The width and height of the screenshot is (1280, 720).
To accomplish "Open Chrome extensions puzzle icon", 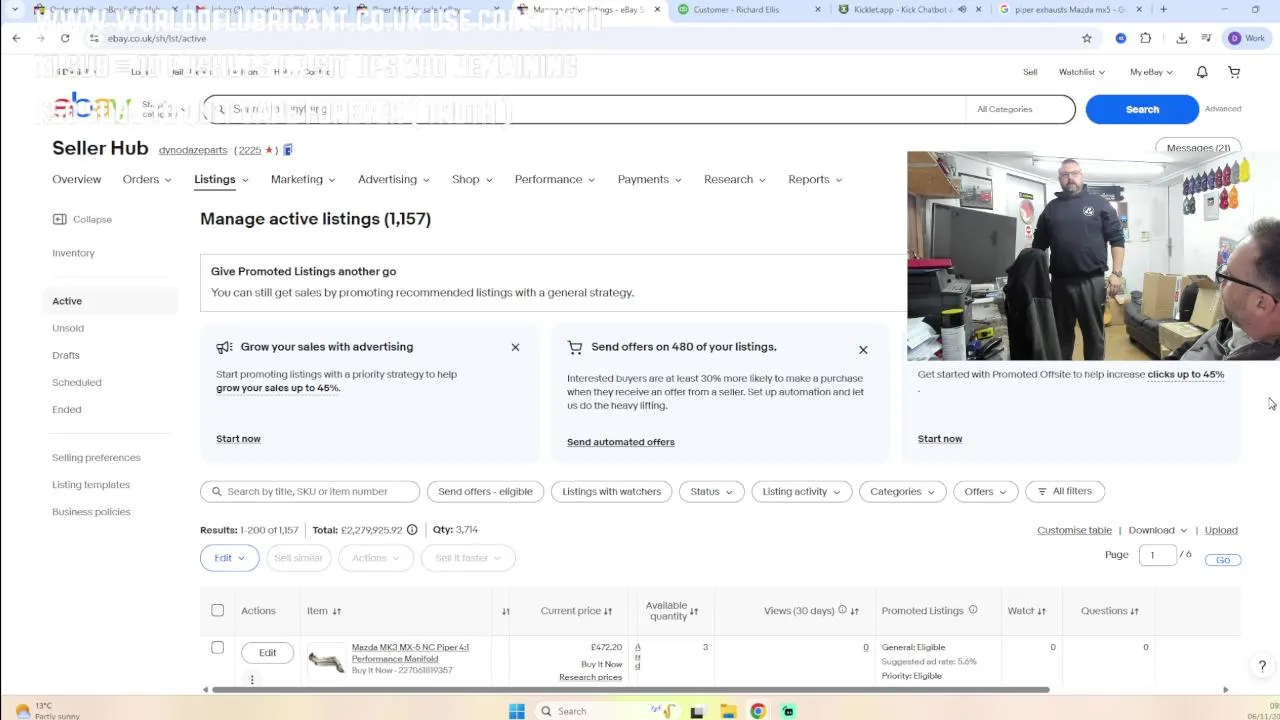I will tap(1146, 38).
